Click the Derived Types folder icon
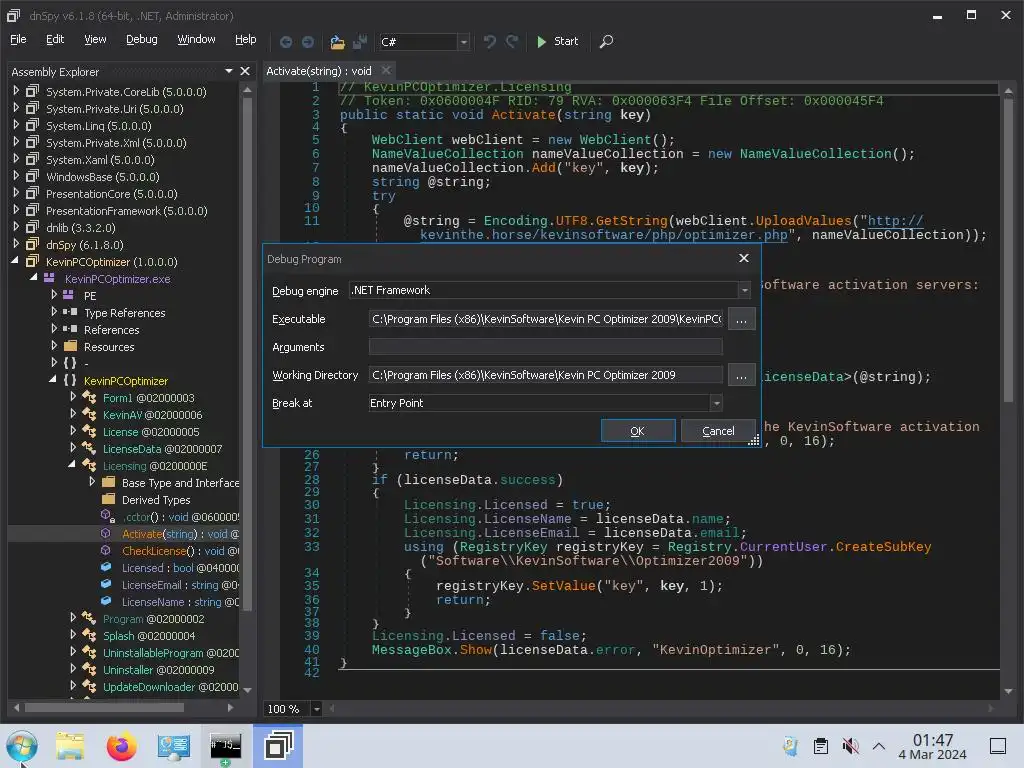Viewport: 1024px width, 768px height. [108, 499]
